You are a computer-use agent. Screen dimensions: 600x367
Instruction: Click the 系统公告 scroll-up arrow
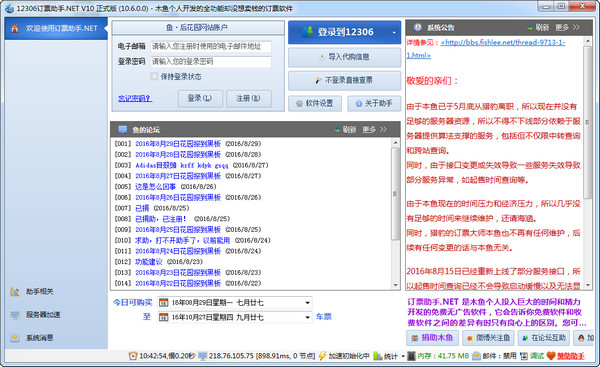click(587, 41)
